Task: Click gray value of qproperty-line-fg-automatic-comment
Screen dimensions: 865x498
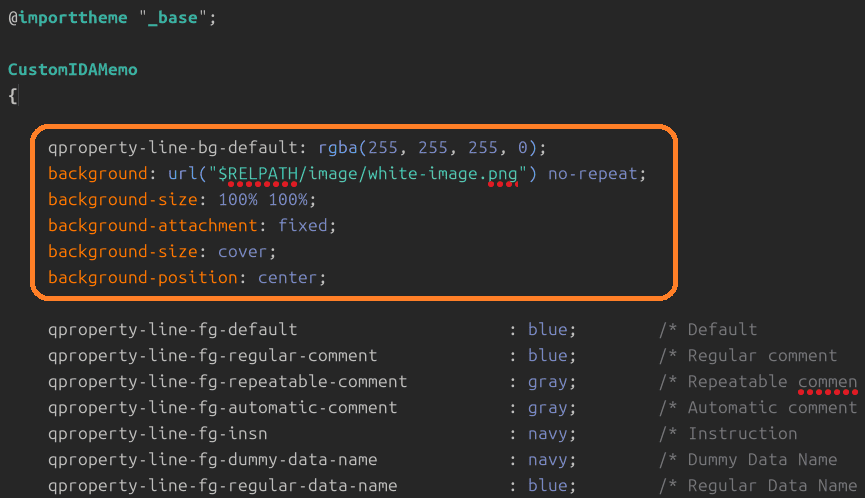Action: (x=548, y=408)
